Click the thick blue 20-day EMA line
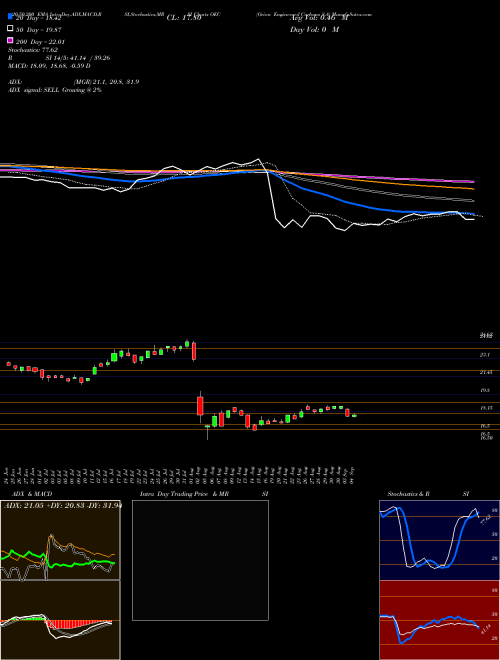The image size is (500, 660). click(328, 195)
